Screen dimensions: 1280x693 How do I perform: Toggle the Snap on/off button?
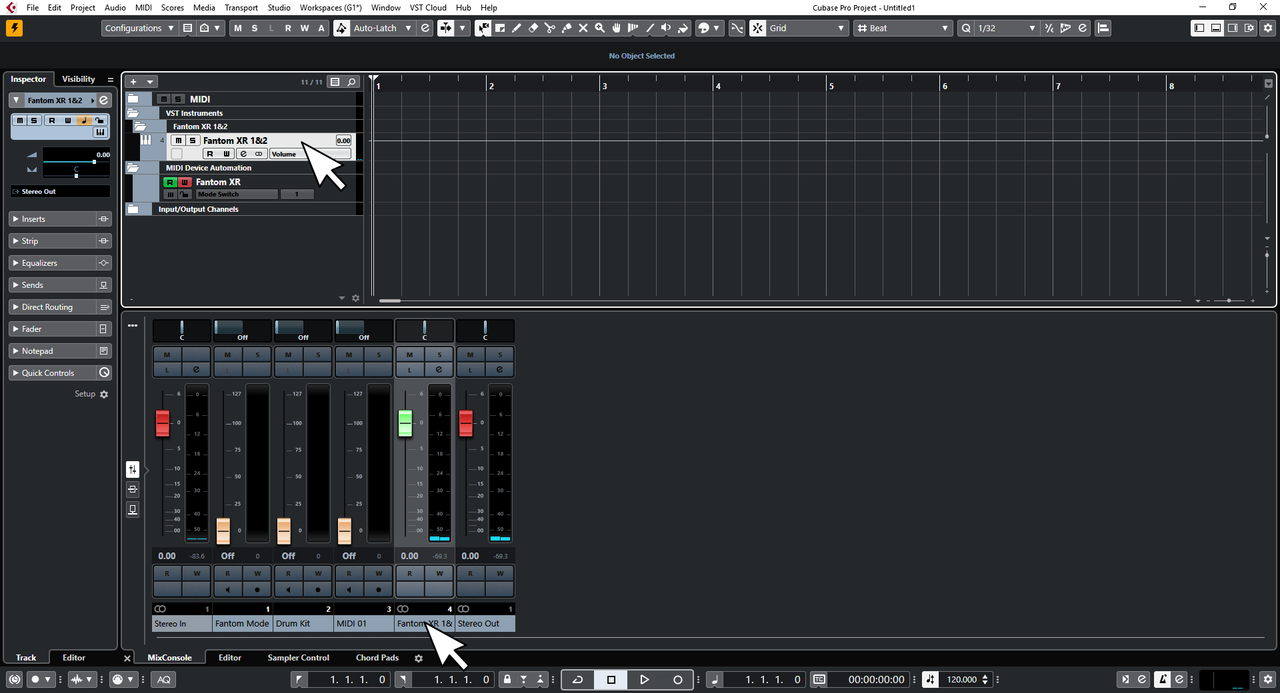click(x=757, y=28)
